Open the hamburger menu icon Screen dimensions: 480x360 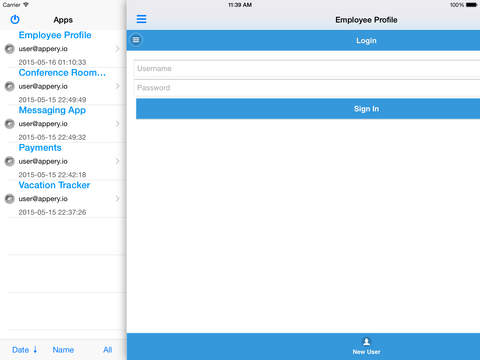(x=141, y=19)
